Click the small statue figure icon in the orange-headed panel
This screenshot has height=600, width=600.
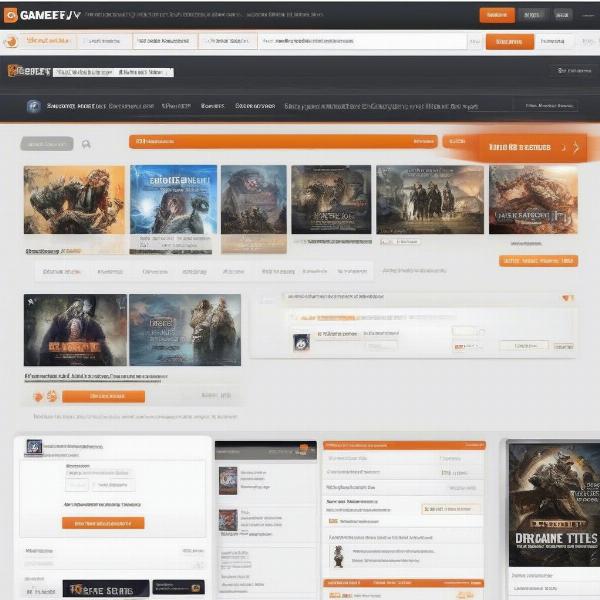point(338,556)
